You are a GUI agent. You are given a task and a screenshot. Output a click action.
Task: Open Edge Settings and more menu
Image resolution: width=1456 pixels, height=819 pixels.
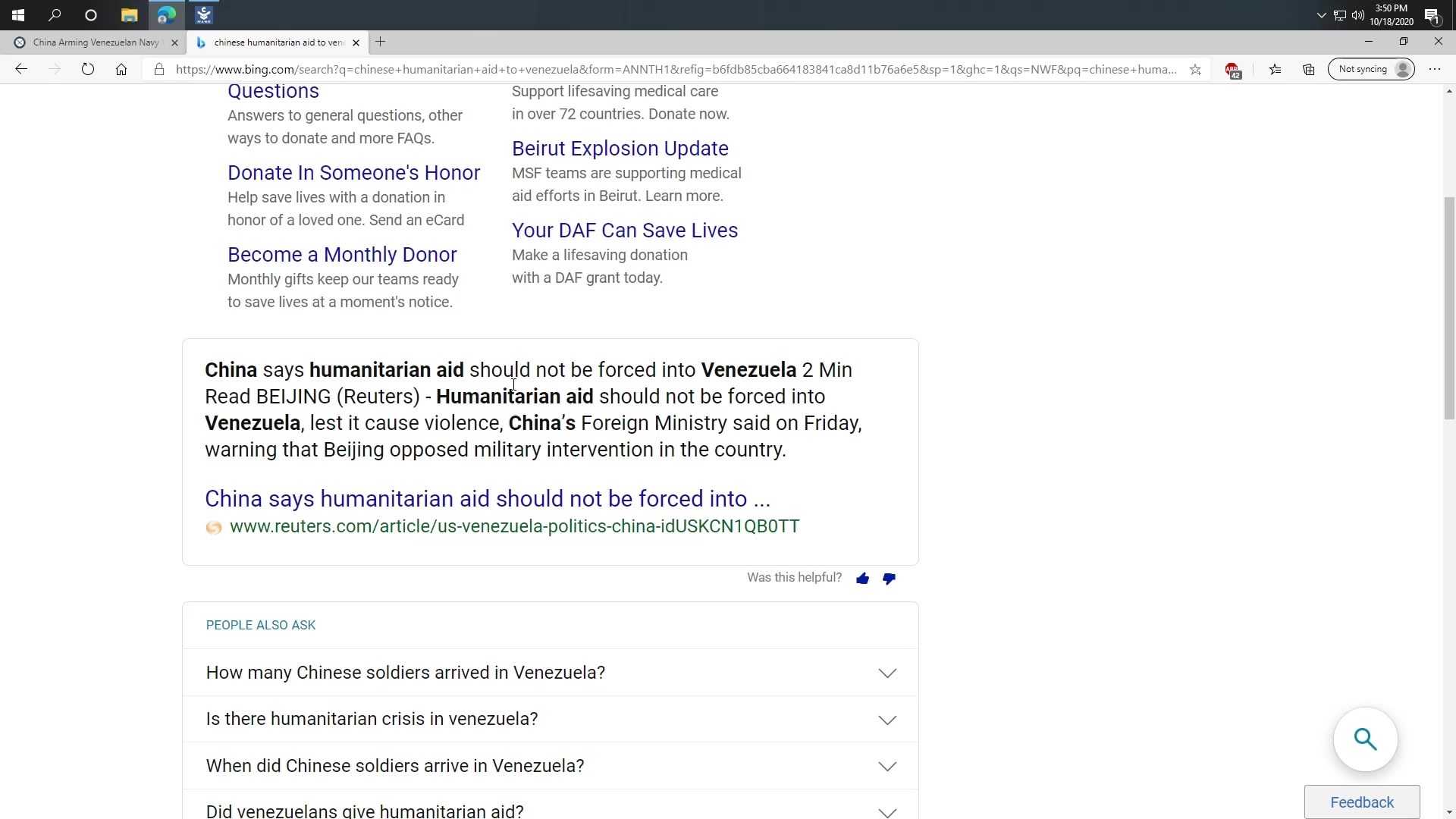(x=1435, y=69)
